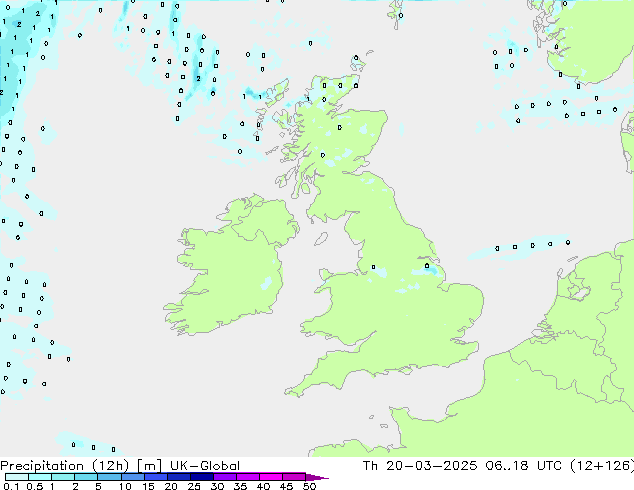This screenshot has height=490, width=634.
Task: Click the '0.5' legend value label
Action: [x=35, y=486]
